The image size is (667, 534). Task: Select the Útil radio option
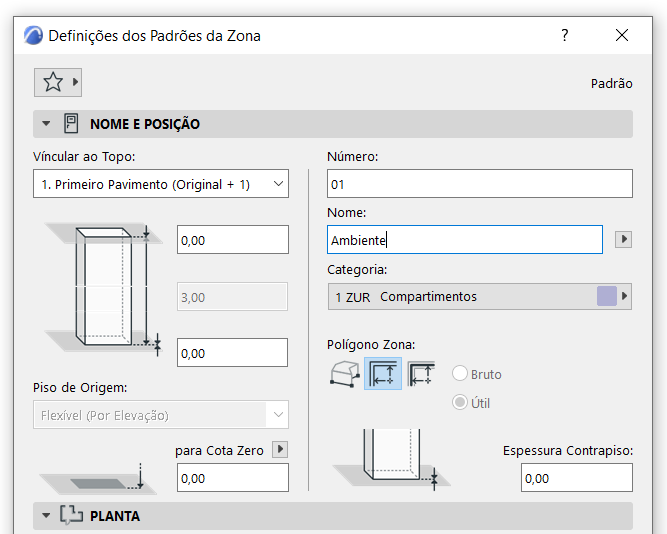tap(460, 403)
